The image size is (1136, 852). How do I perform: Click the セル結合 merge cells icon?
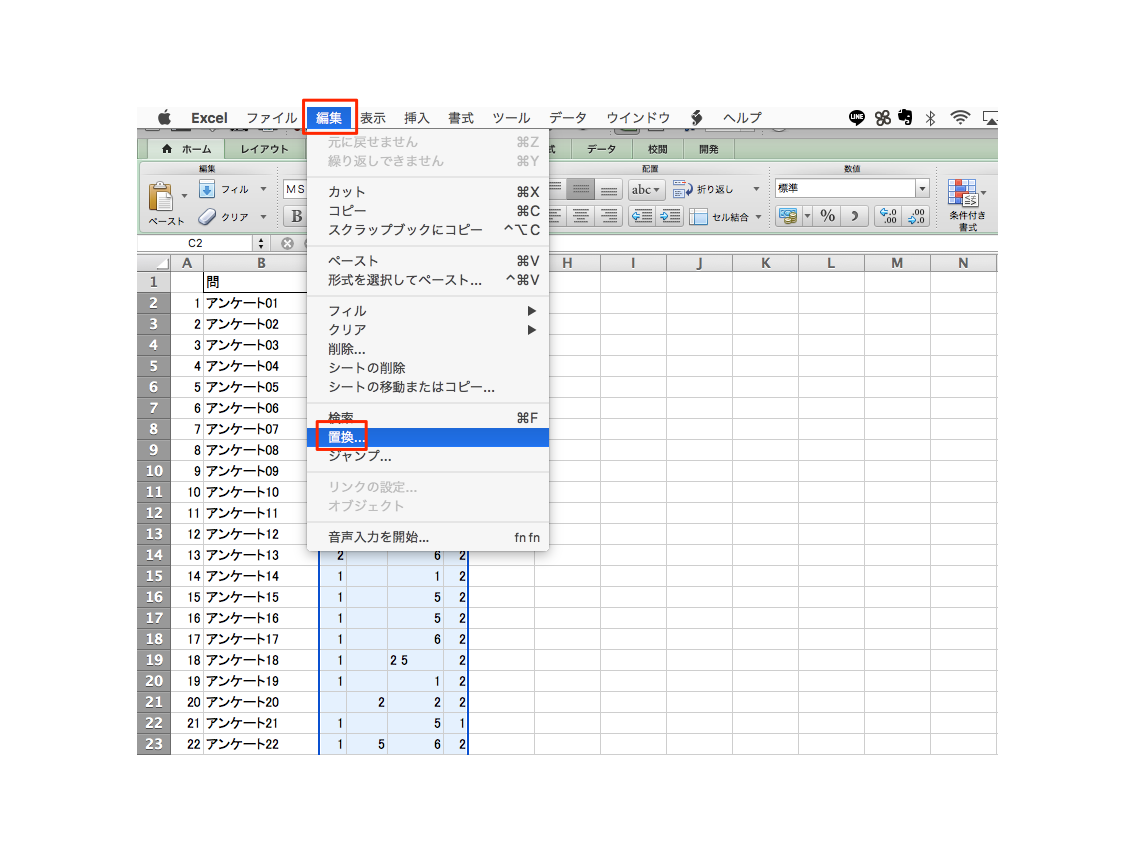(x=698, y=217)
